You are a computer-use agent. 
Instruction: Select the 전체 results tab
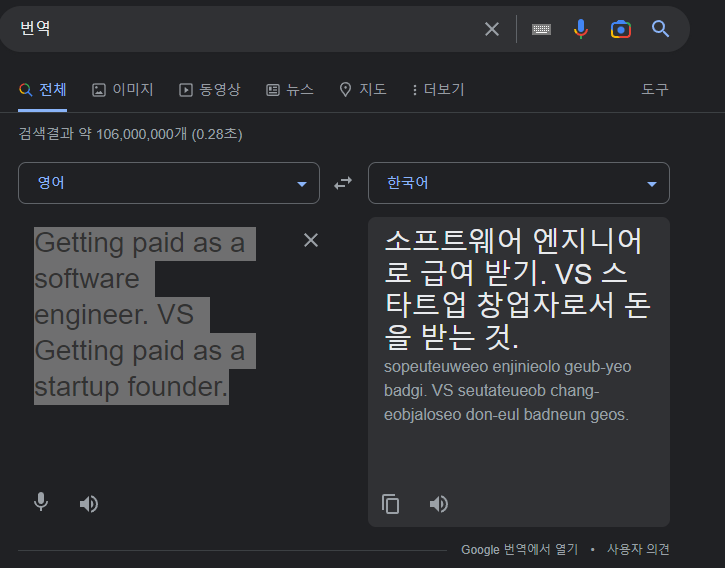point(43,89)
